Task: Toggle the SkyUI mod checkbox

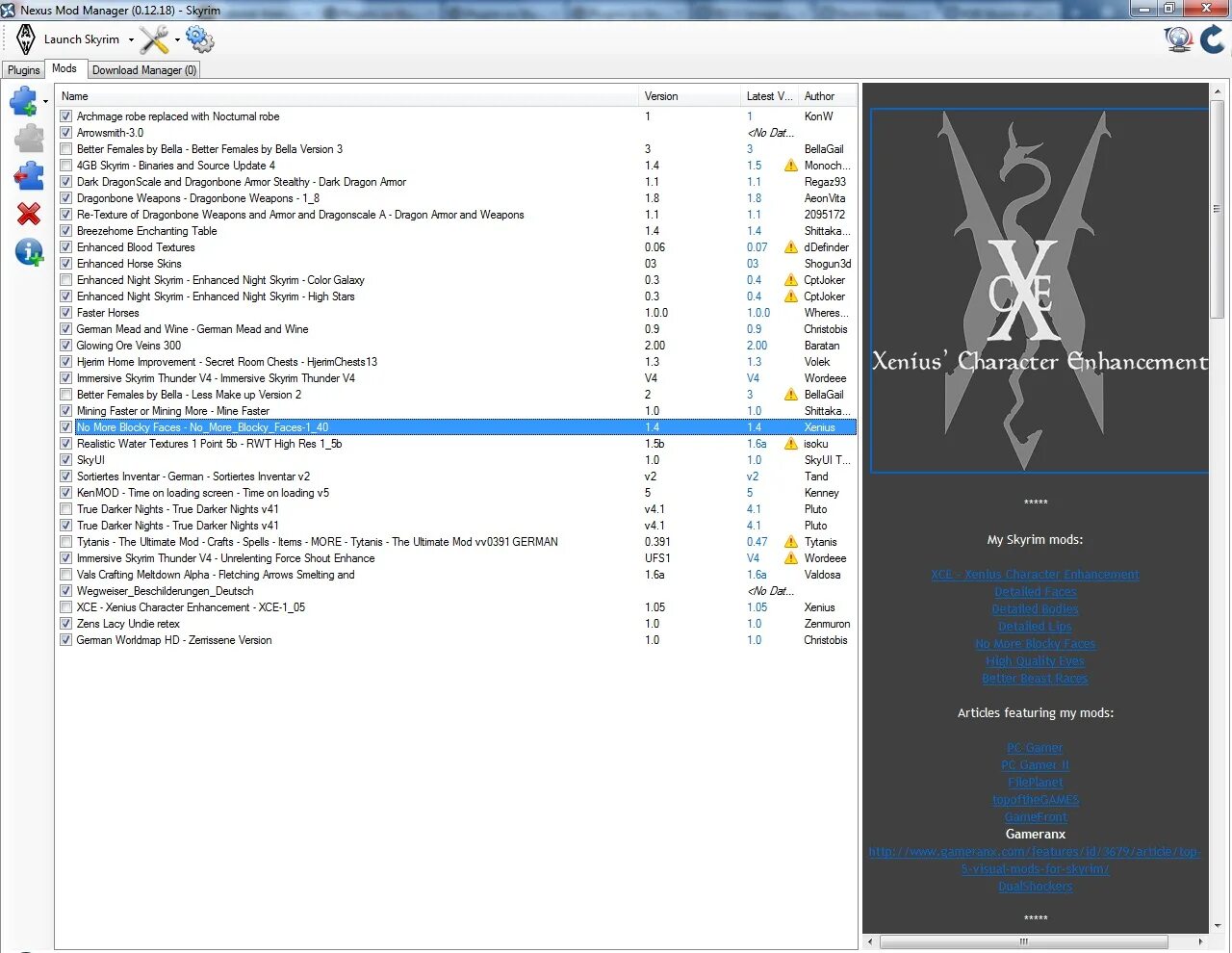Action: (x=65, y=460)
